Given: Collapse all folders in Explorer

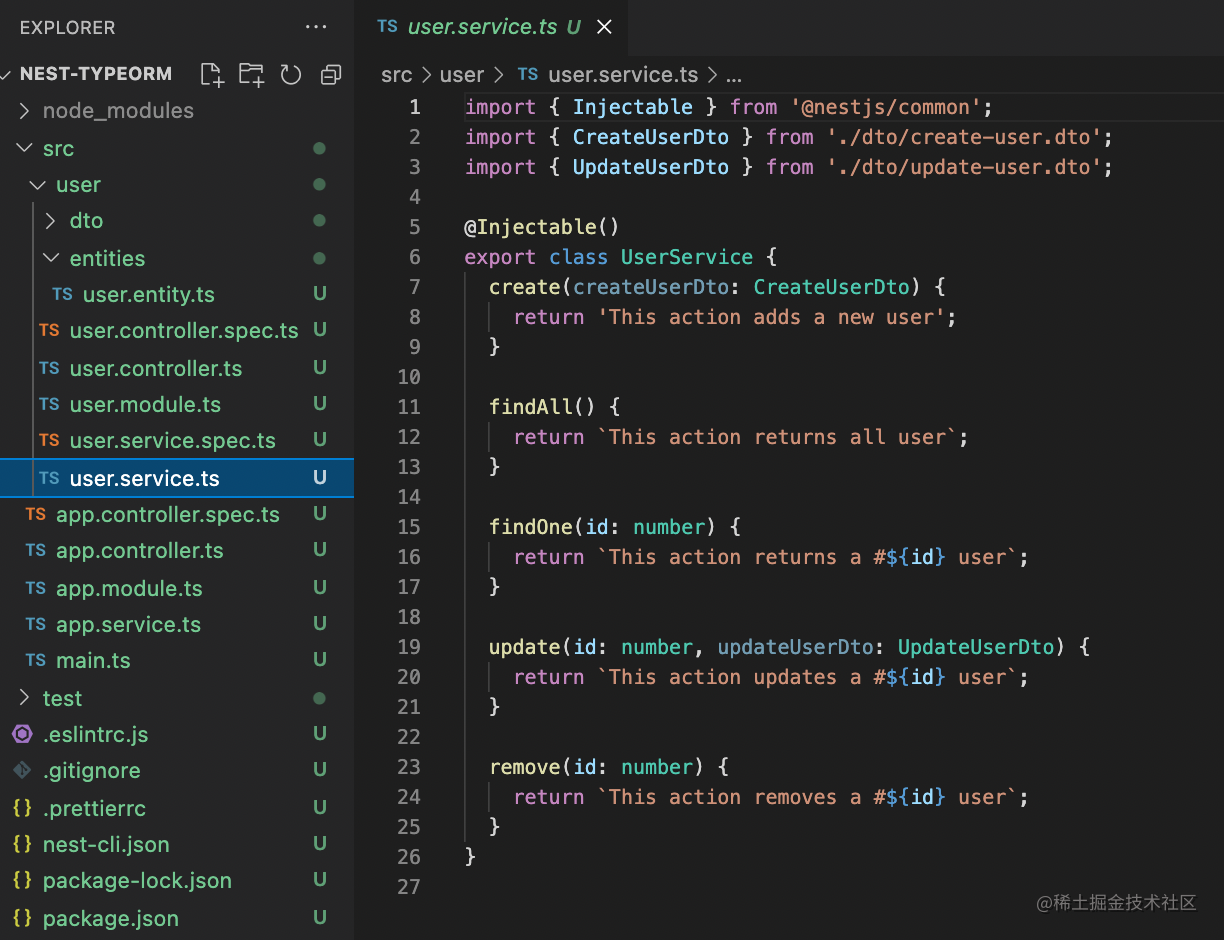Looking at the screenshot, I should point(331,74).
